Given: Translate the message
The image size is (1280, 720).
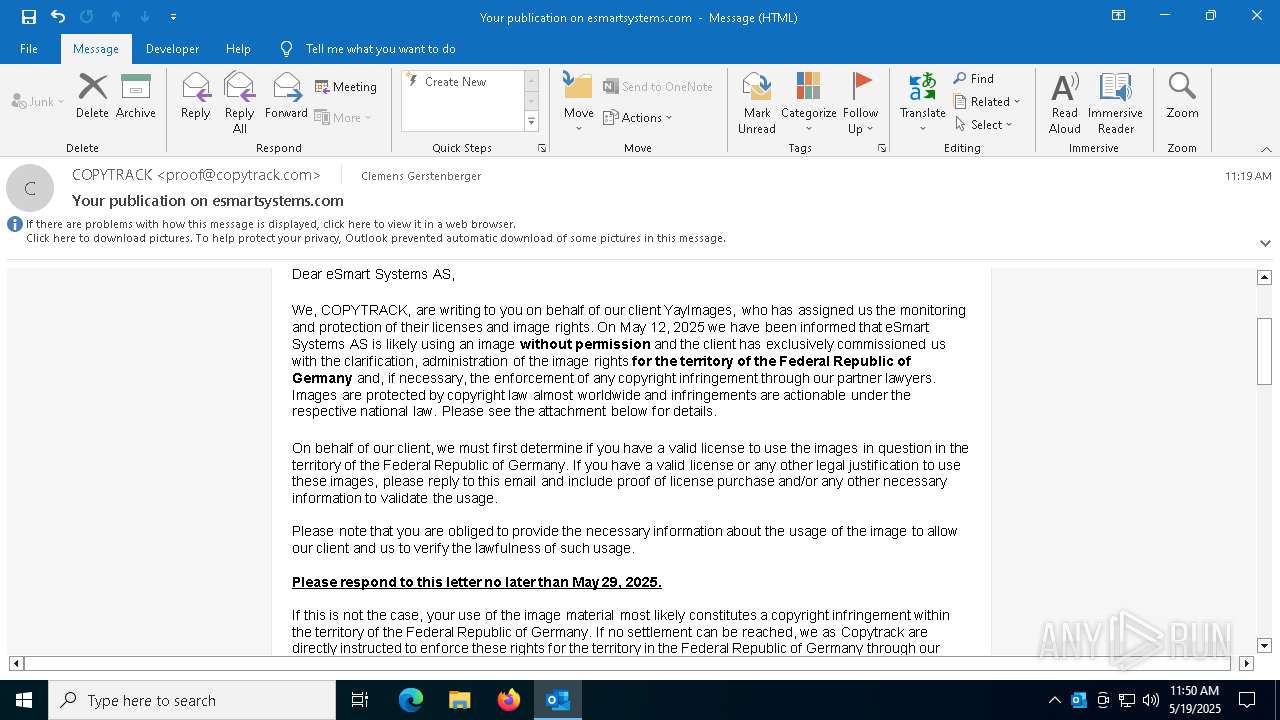Looking at the screenshot, I should pyautogui.click(x=922, y=103).
